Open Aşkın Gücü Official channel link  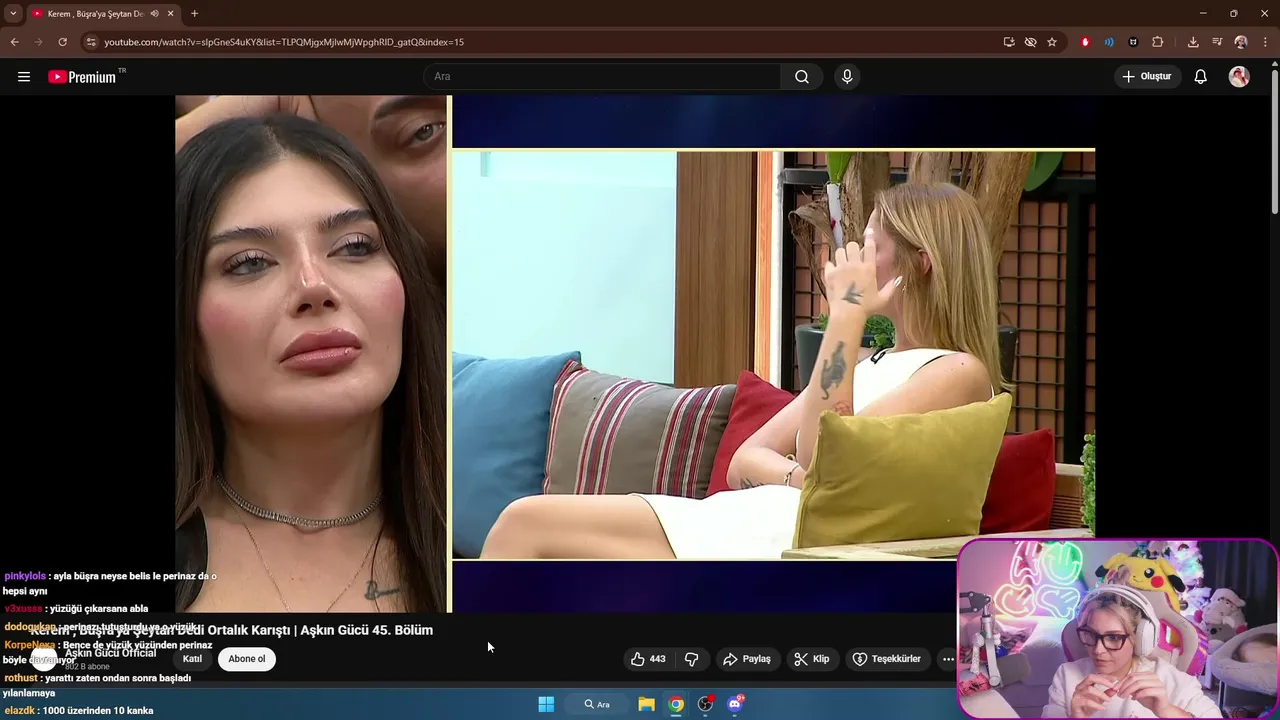[110, 653]
